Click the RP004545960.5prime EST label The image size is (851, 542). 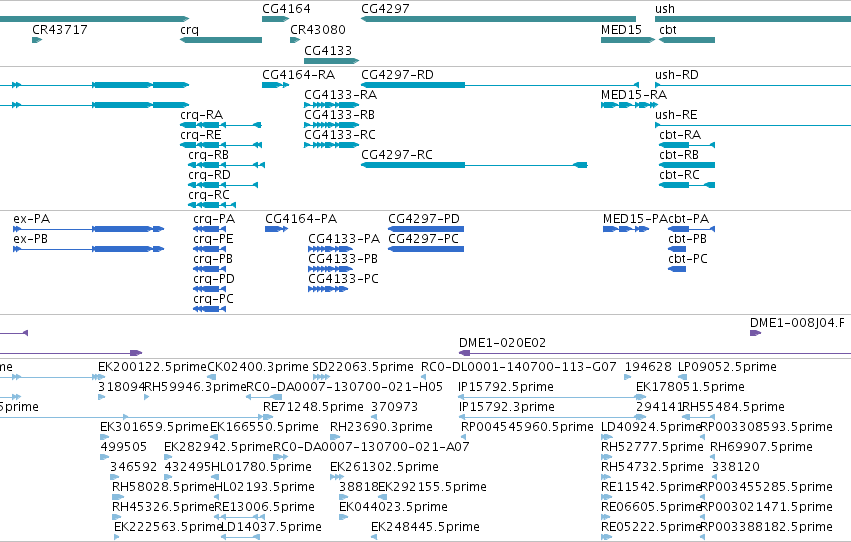(527, 428)
